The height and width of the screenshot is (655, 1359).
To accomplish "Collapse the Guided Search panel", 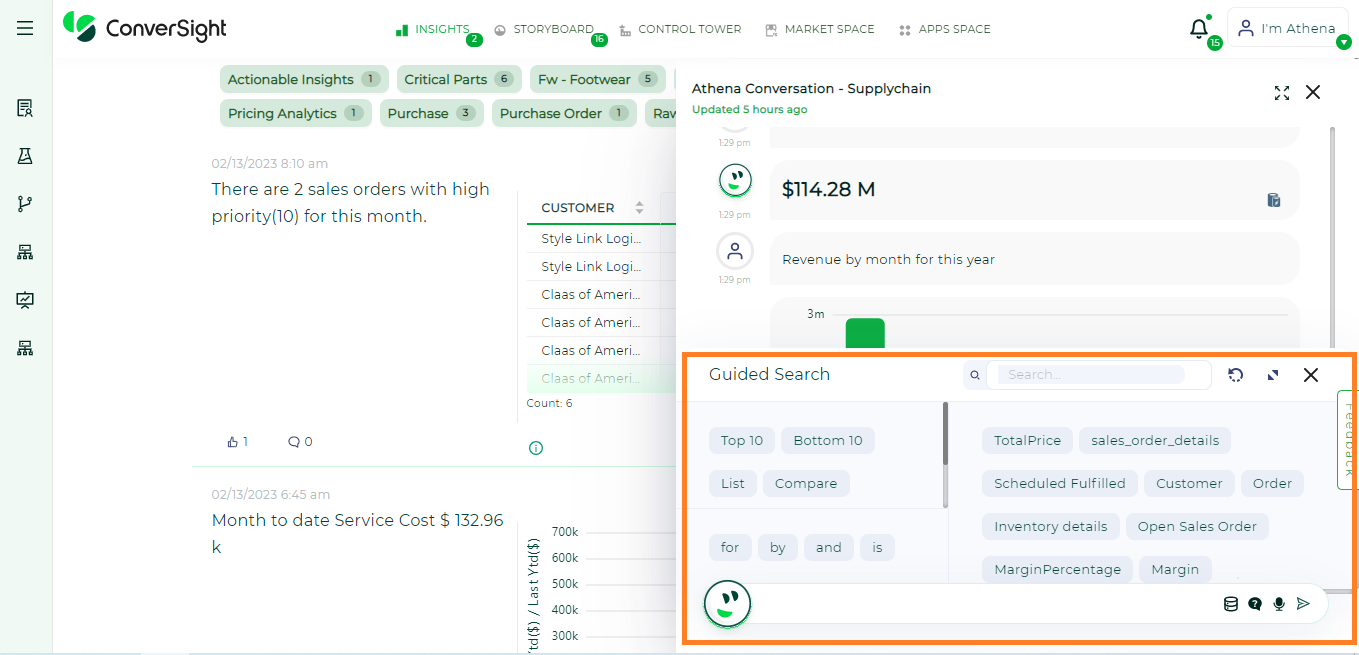I will tap(1273, 375).
